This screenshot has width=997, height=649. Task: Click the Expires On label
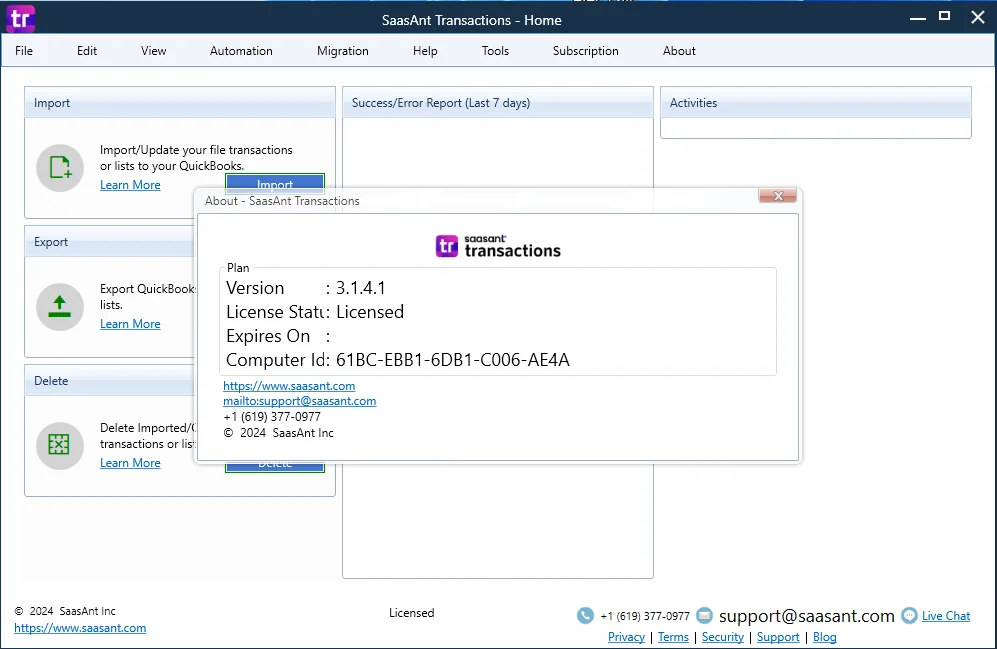click(x=268, y=336)
